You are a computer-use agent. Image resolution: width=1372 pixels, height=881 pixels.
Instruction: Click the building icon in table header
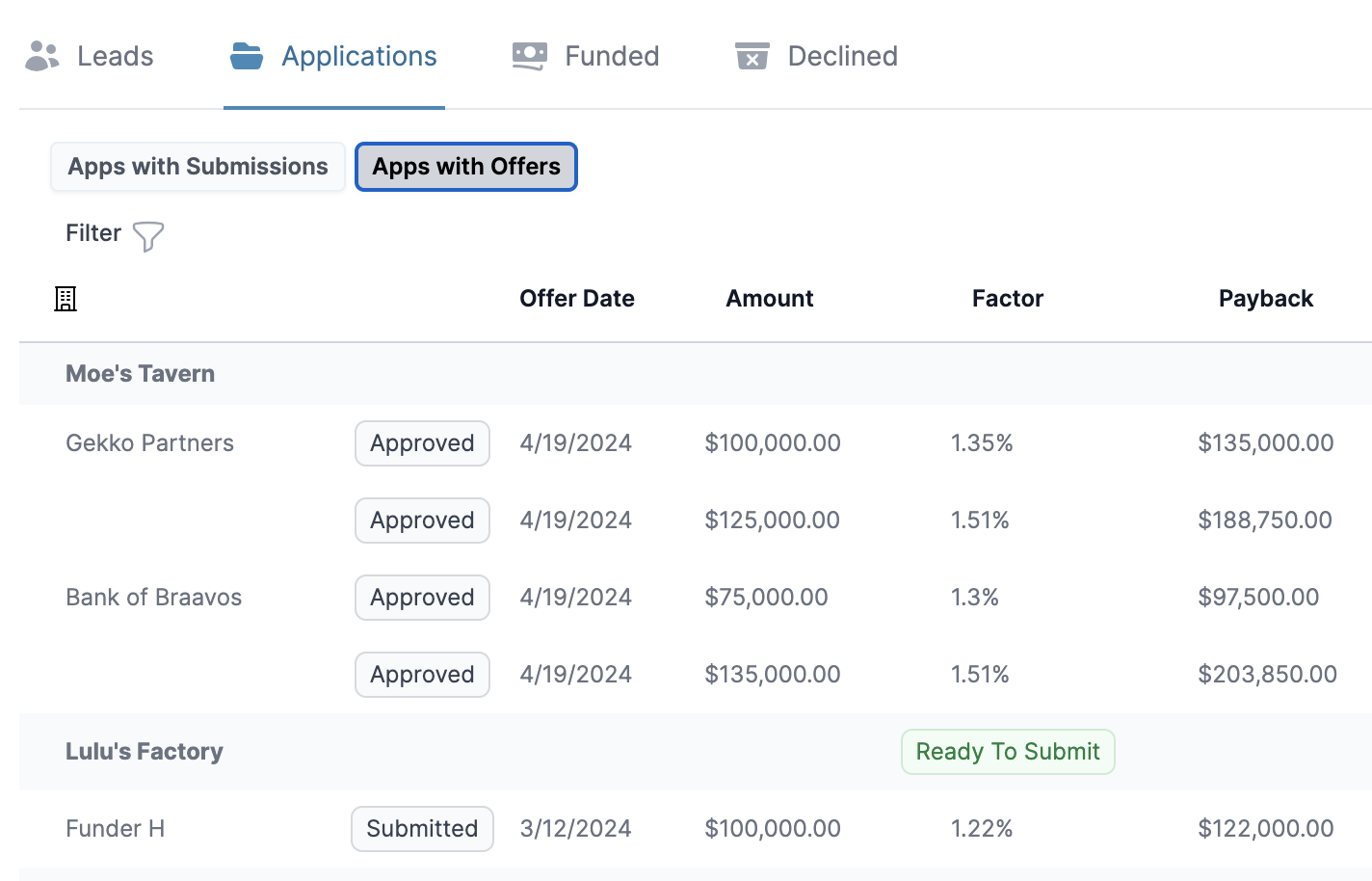[66, 299]
